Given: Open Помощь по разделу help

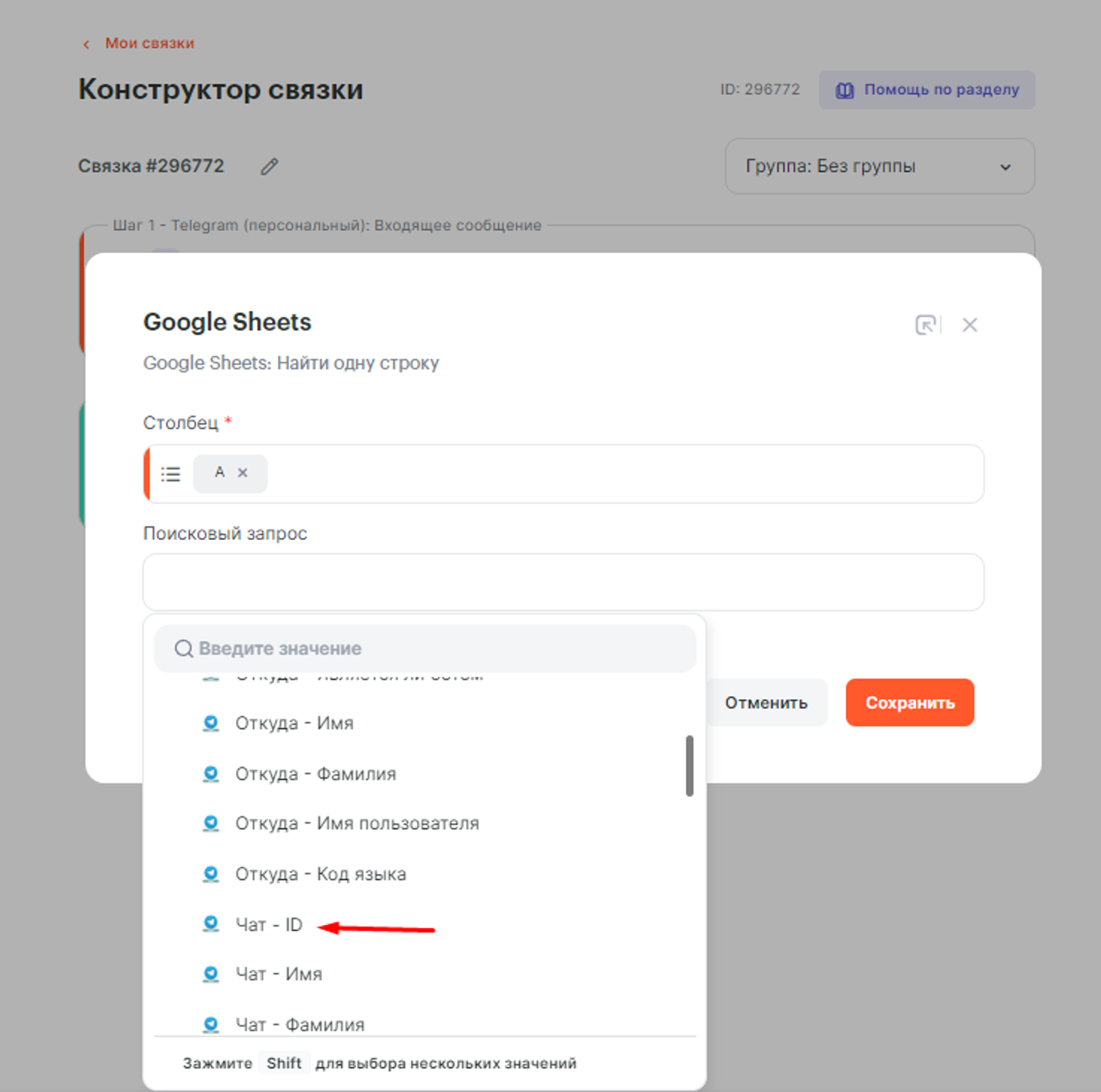Looking at the screenshot, I should coord(926,90).
